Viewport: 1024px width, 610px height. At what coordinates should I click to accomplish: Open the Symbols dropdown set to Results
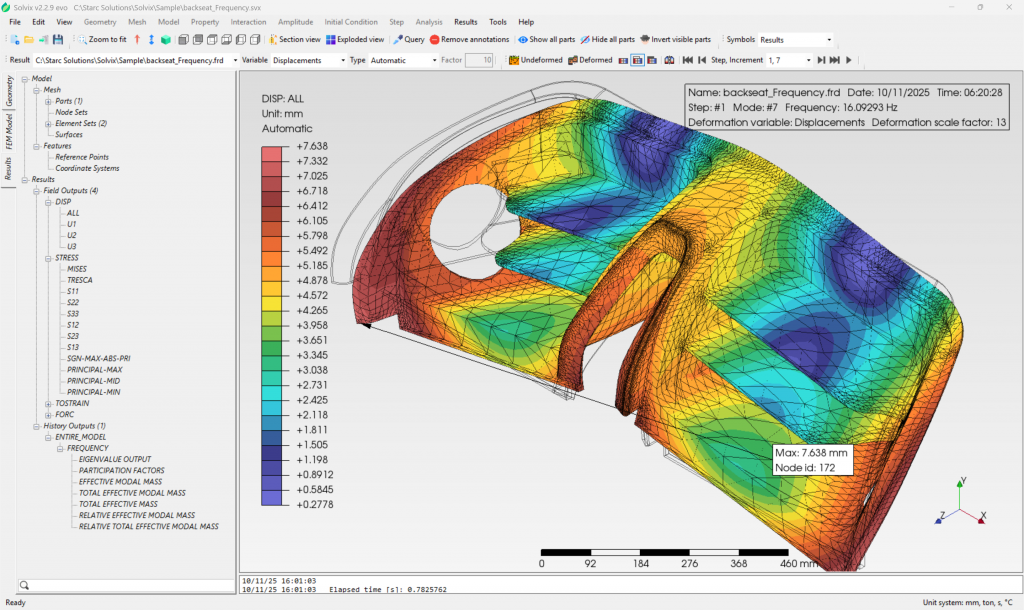coord(795,40)
